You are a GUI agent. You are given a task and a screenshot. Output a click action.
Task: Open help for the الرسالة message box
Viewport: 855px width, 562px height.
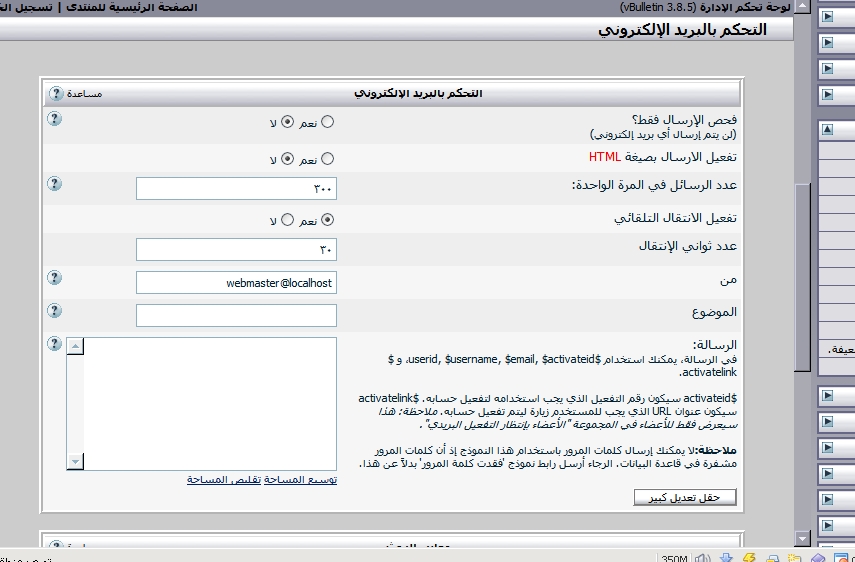coord(54,344)
